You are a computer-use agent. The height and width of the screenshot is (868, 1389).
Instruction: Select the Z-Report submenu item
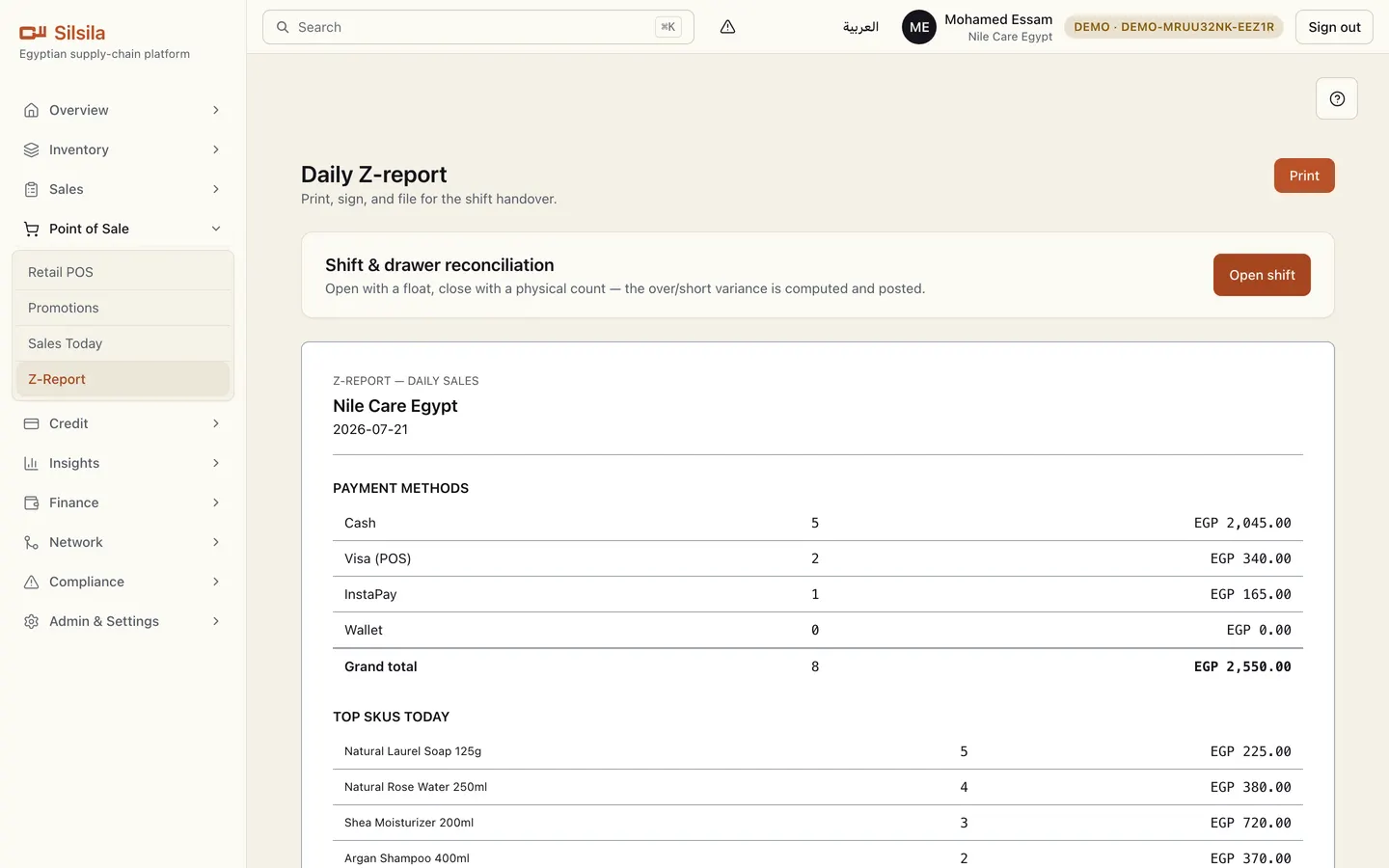(123, 379)
